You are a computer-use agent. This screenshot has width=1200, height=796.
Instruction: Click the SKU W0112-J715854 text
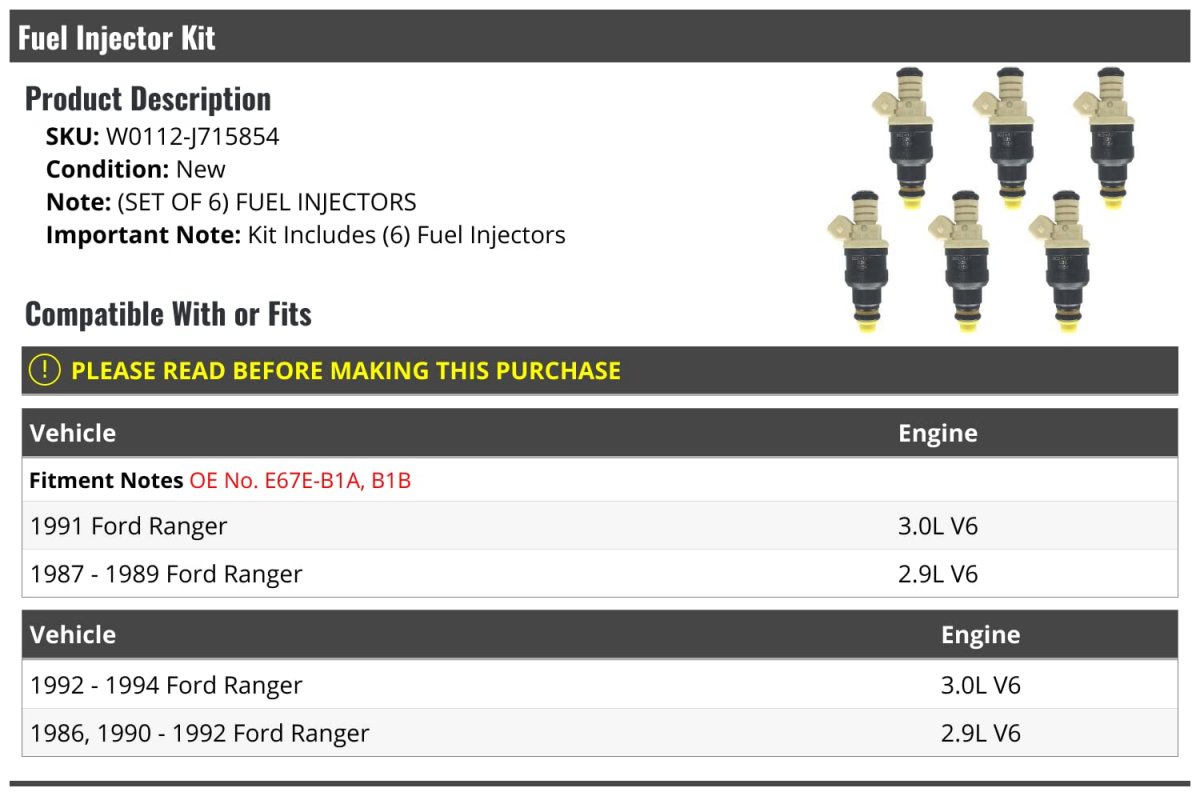[x=163, y=137]
